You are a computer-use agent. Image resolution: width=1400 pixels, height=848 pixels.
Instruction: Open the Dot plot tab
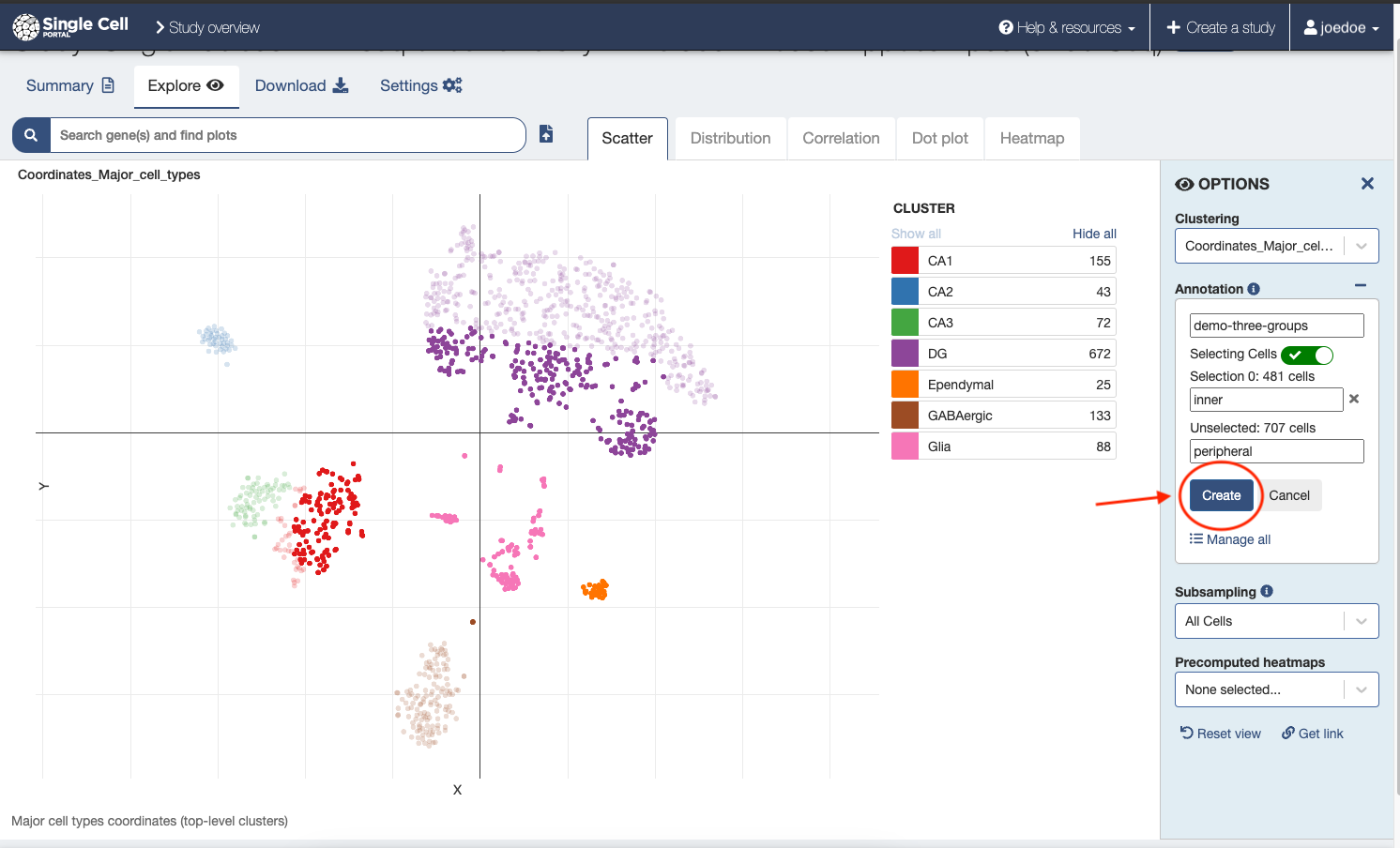[939, 138]
